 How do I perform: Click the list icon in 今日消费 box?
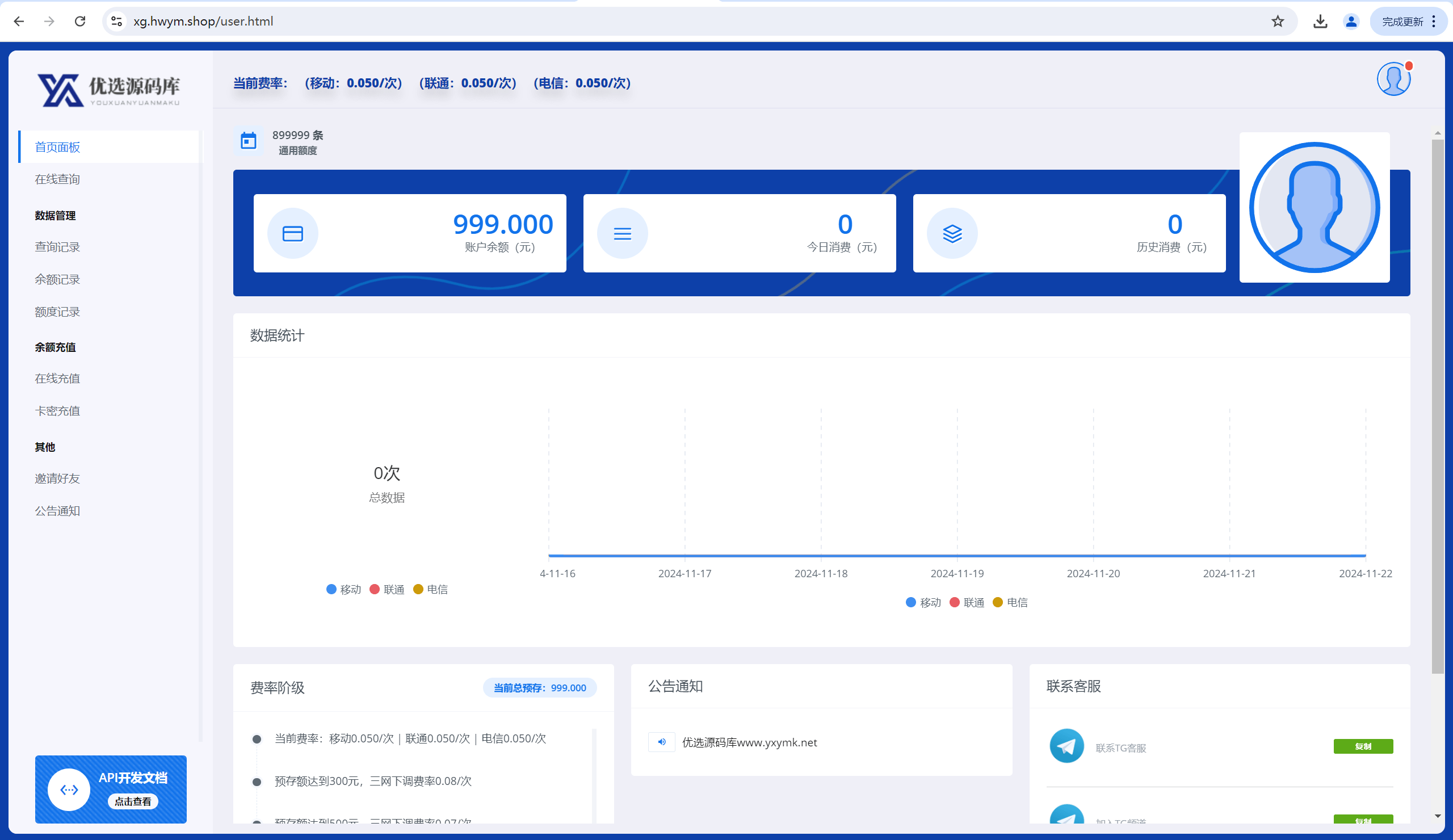(x=622, y=233)
